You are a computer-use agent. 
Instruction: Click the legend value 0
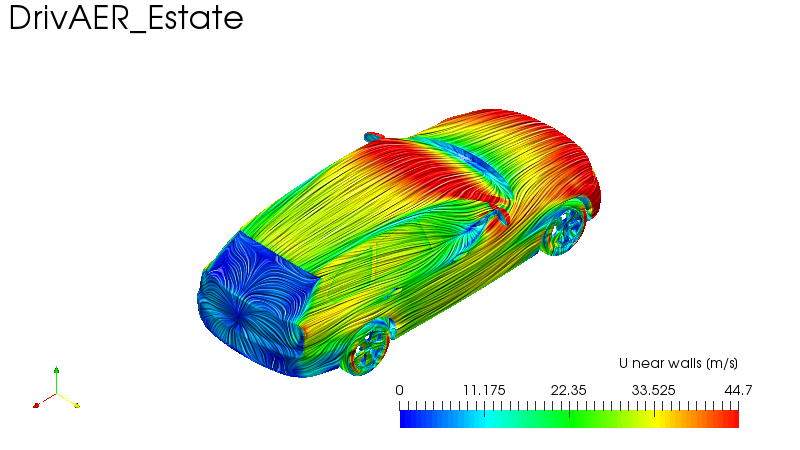pyautogui.click(x=399, y=391)
